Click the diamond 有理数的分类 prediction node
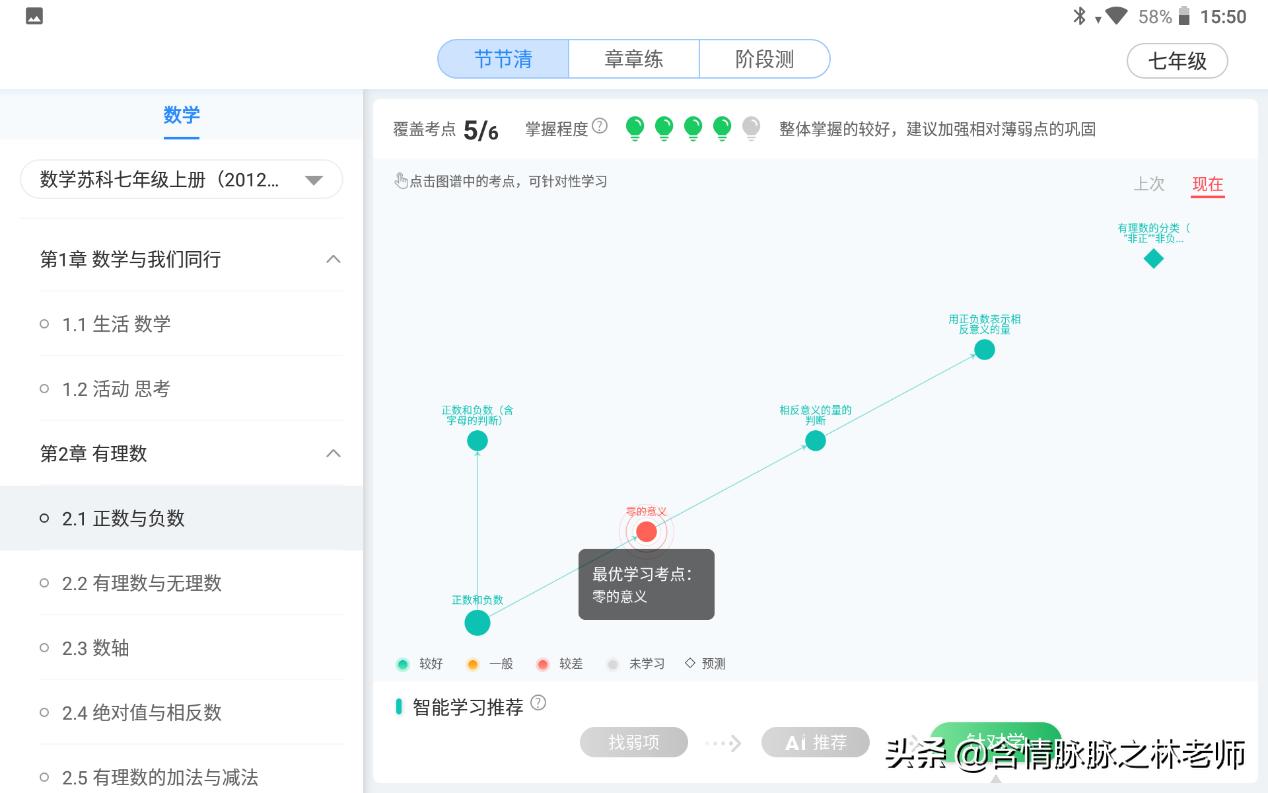The image size is (1268, 793). tap(1153, 258)
